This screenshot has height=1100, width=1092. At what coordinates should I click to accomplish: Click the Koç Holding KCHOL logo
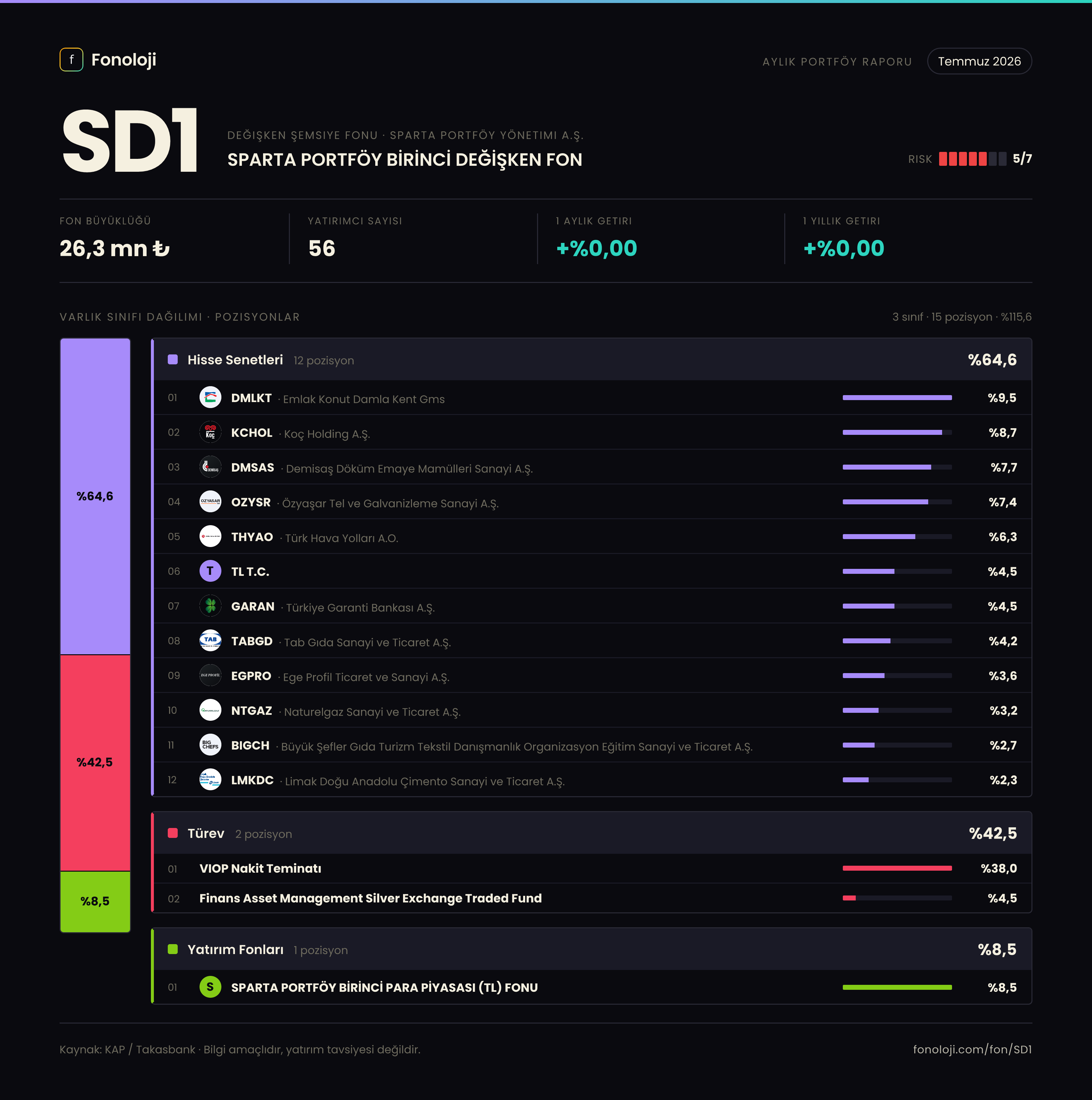(210, 432)
